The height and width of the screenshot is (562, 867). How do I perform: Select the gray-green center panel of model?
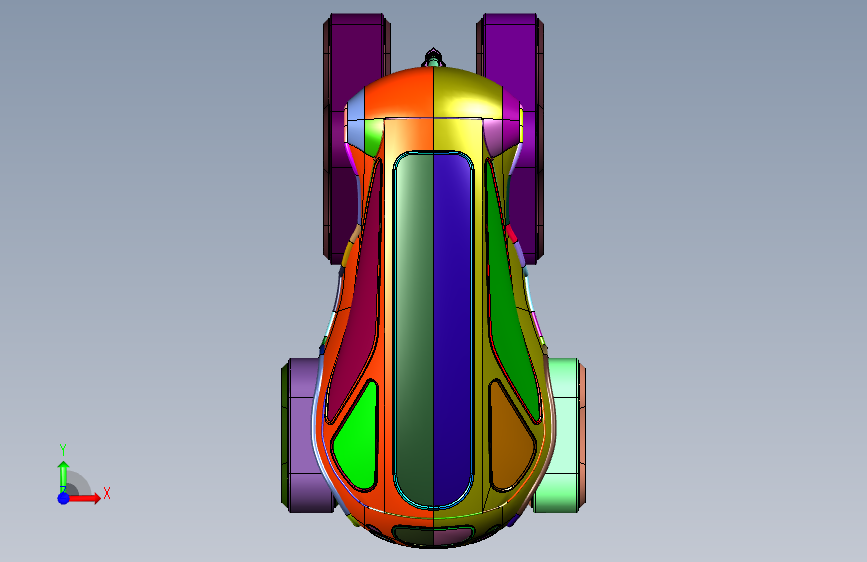[x=415, y=329]
